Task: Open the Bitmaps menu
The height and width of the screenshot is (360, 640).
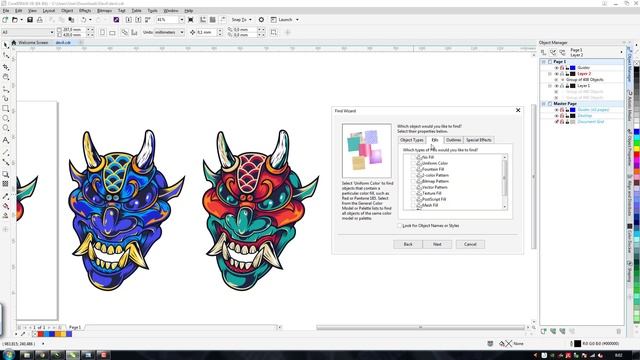Action: (x=104, y=11)
